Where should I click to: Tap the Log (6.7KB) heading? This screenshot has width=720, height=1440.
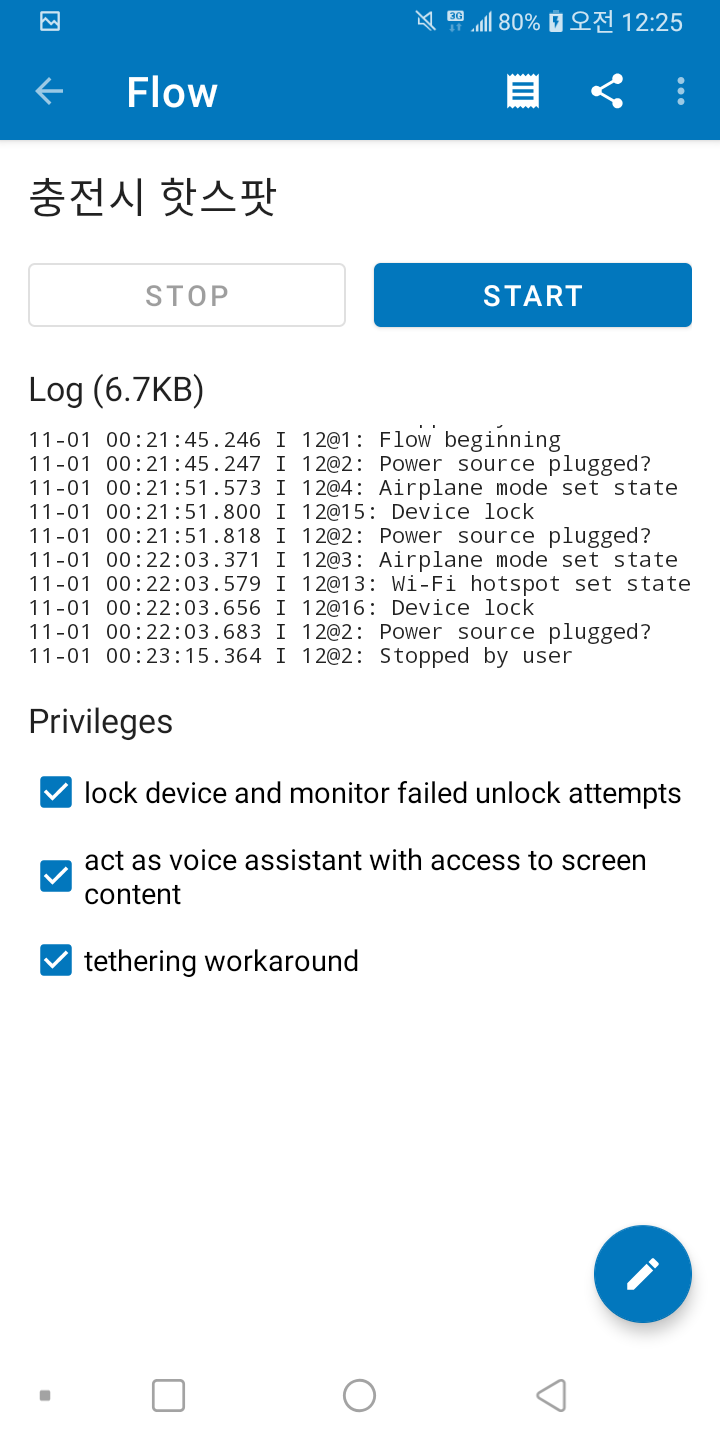tap(116, 389)
